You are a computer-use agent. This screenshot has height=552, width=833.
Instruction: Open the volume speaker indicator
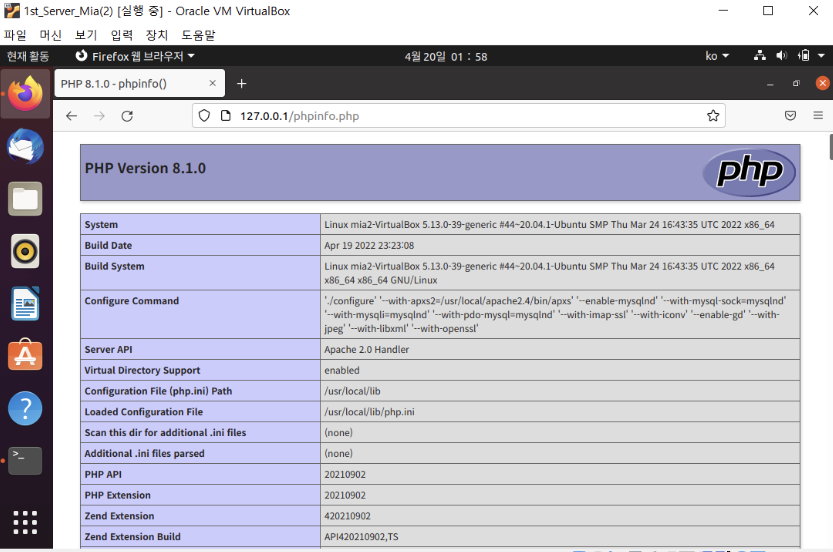click(x=781, y=56)
